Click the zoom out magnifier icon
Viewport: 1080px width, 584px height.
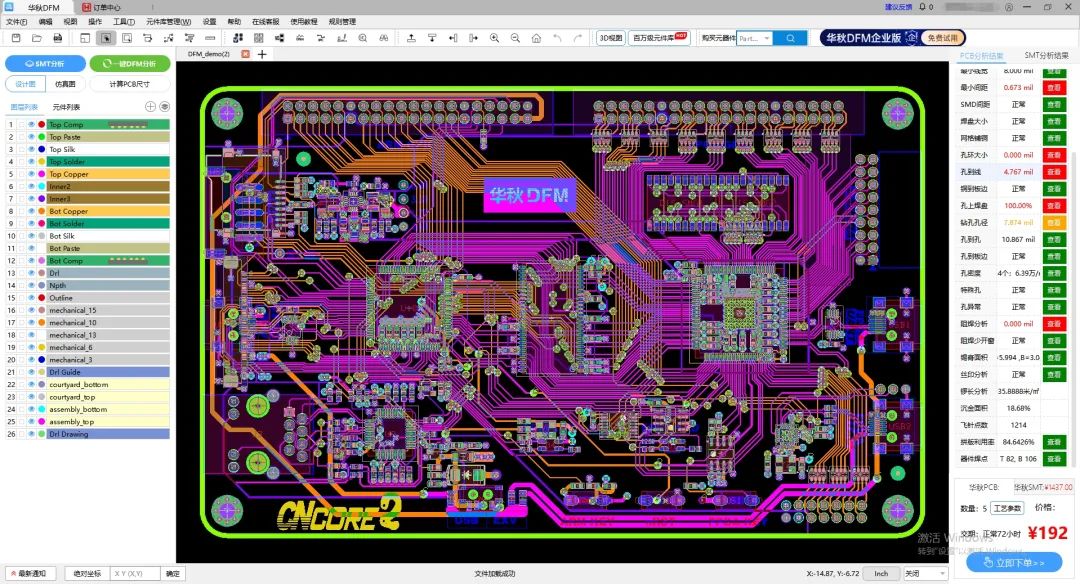click(515, 38)
